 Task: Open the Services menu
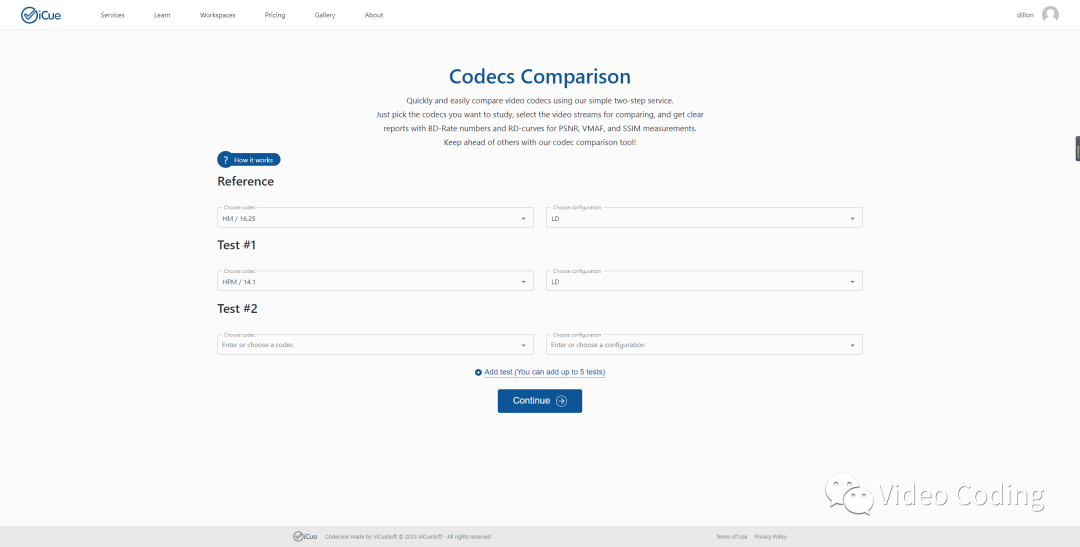[x=113, y=15]
